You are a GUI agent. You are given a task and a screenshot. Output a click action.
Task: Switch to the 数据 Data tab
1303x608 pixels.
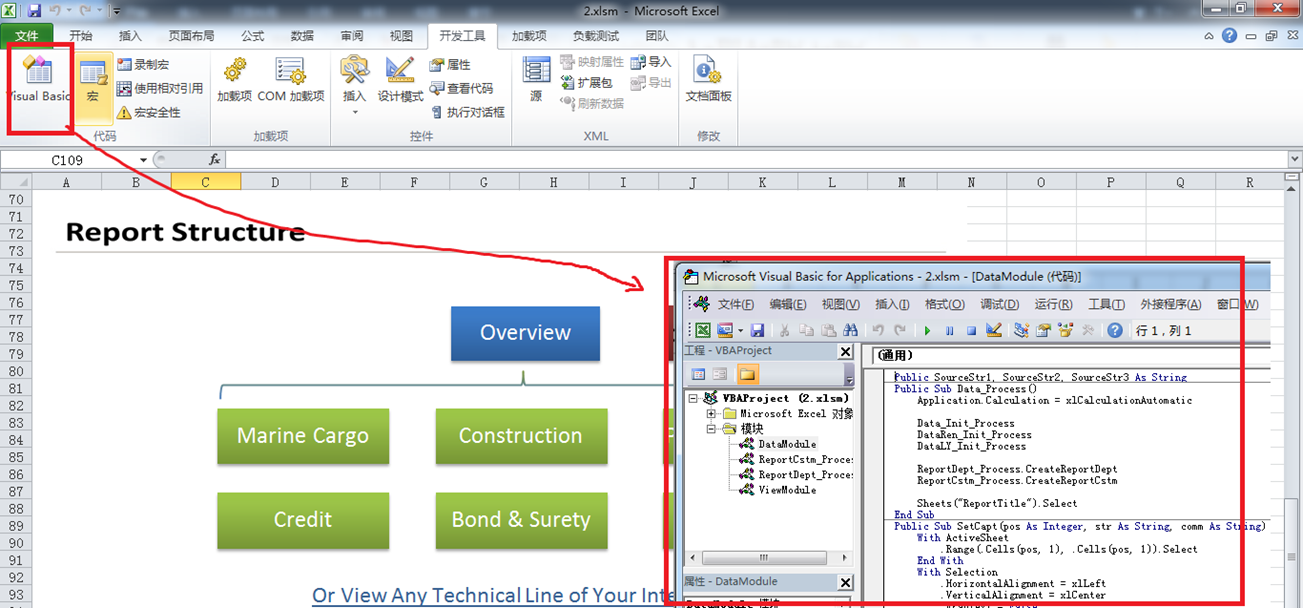point(302,36)
